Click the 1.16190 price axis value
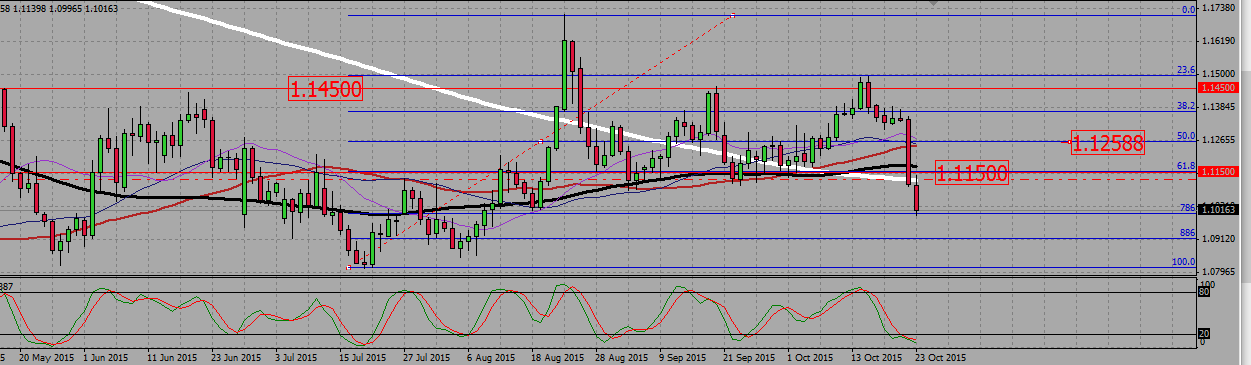 pyautogui.click(x=1219, y=41)
